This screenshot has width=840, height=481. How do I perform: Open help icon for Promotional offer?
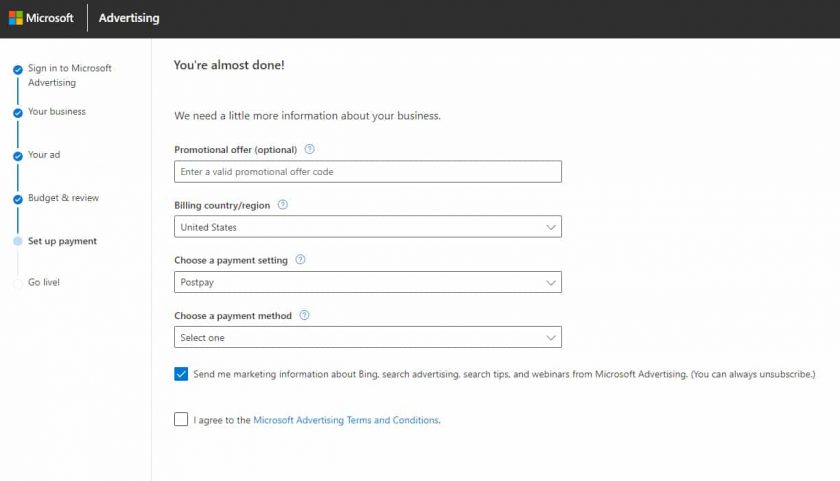[x=310, y=149]
